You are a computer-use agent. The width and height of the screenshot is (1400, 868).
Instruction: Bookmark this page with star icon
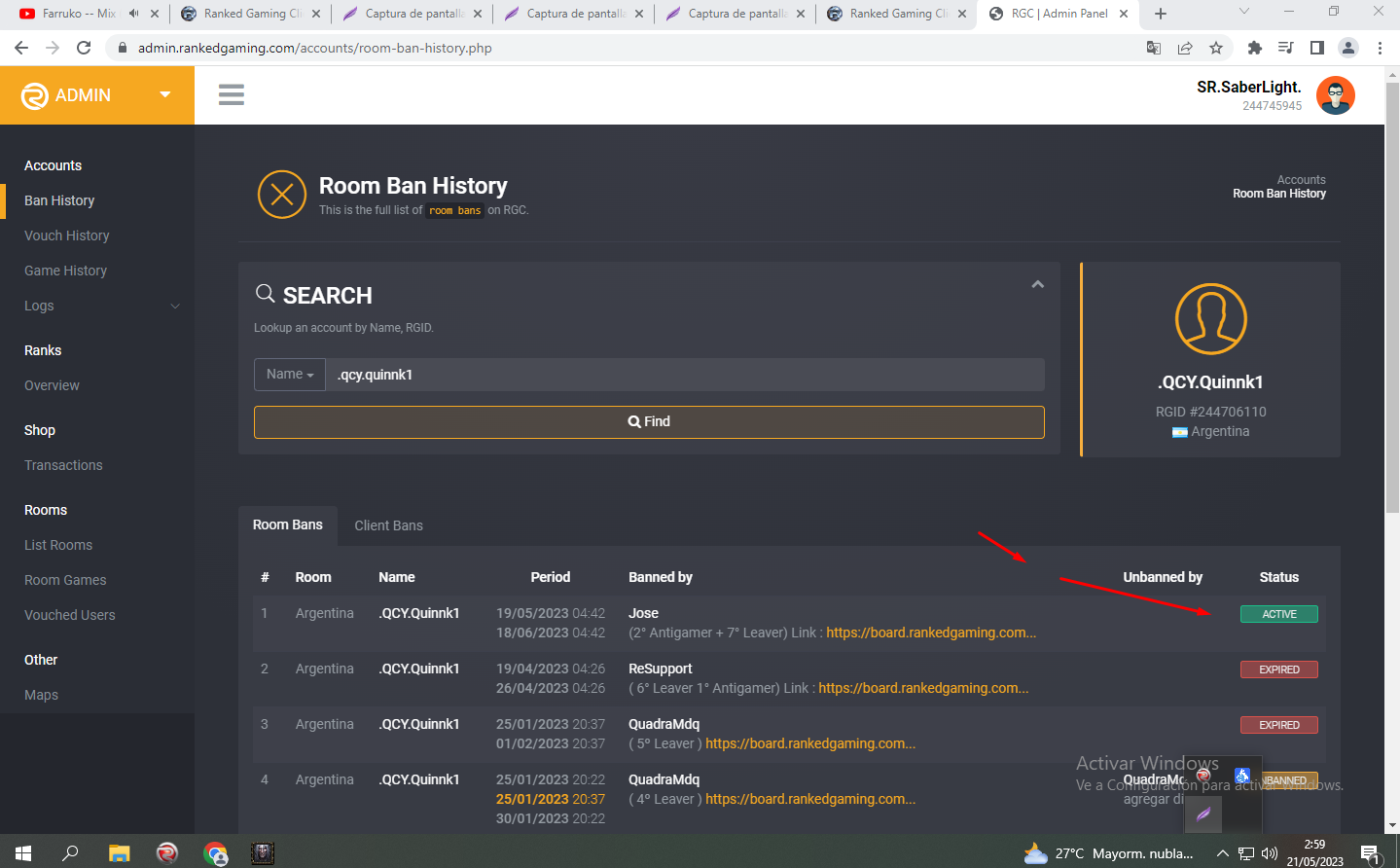[1216, 48]
